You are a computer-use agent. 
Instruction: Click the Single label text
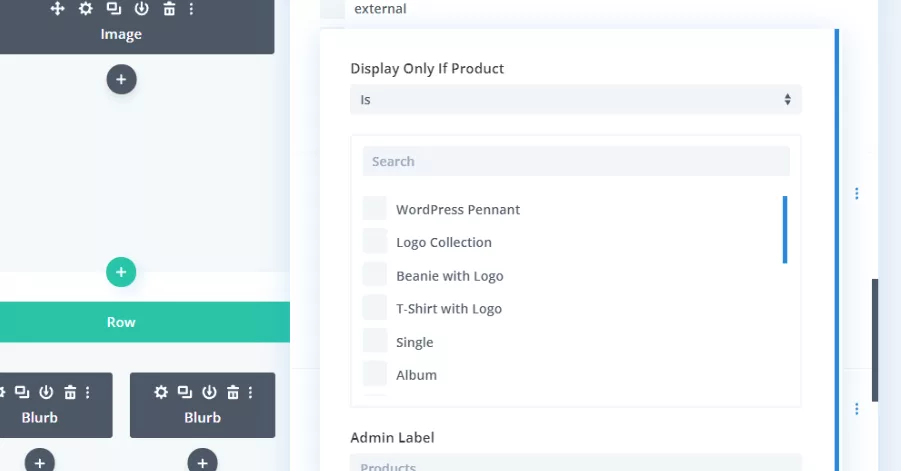click(414, 342)
